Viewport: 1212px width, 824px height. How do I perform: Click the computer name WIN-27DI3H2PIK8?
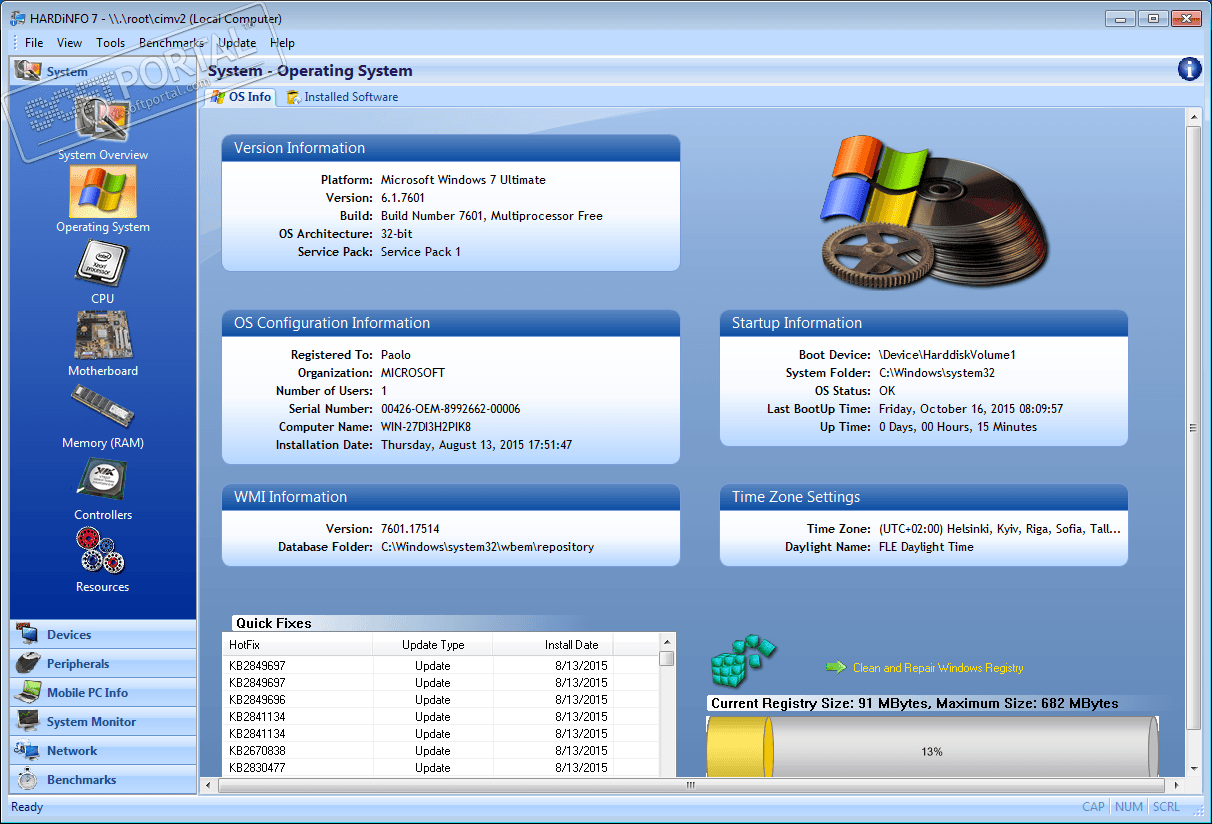tap(426, 427)
